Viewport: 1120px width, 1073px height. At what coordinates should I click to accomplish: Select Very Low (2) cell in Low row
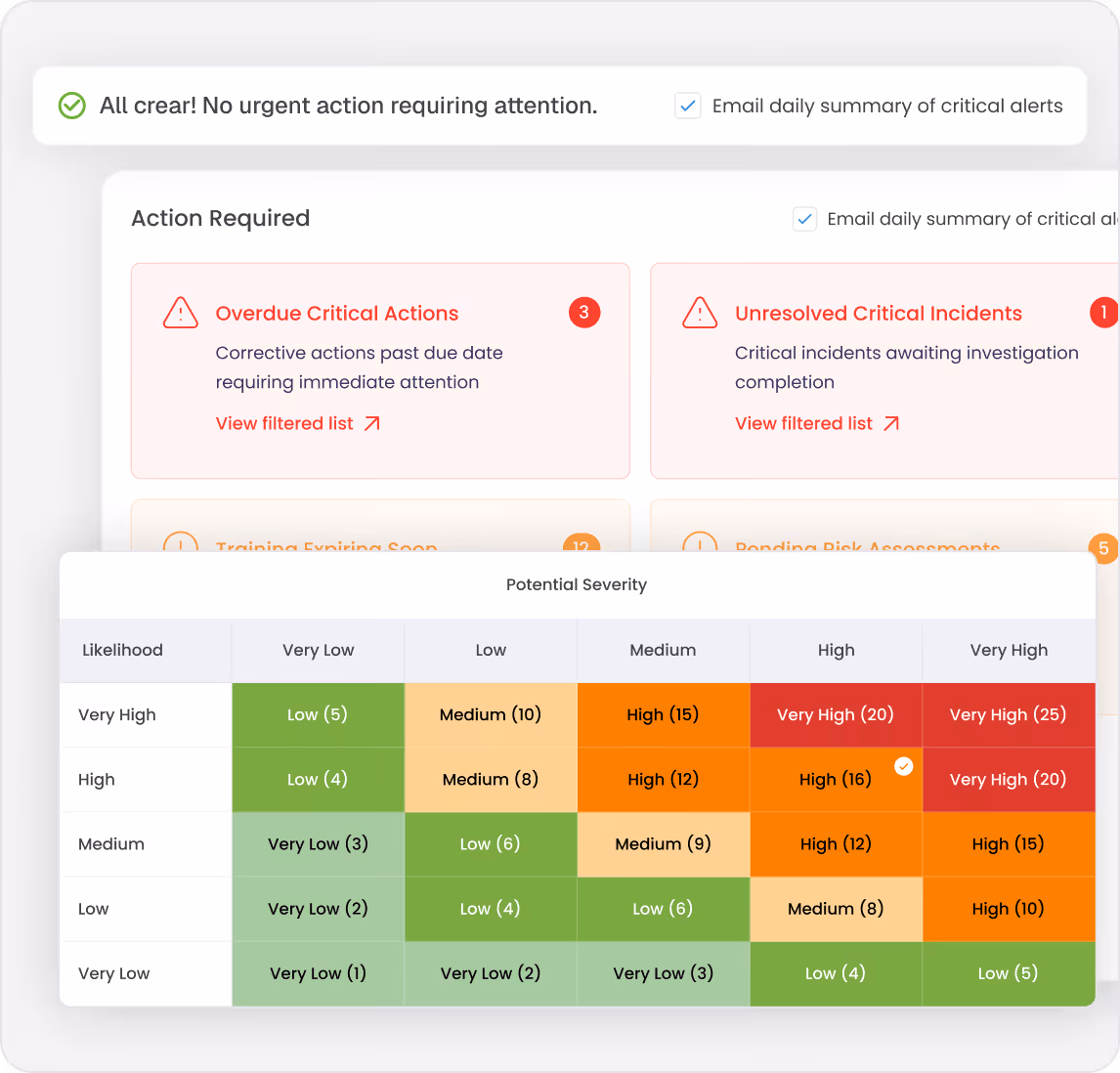[318, 909]
